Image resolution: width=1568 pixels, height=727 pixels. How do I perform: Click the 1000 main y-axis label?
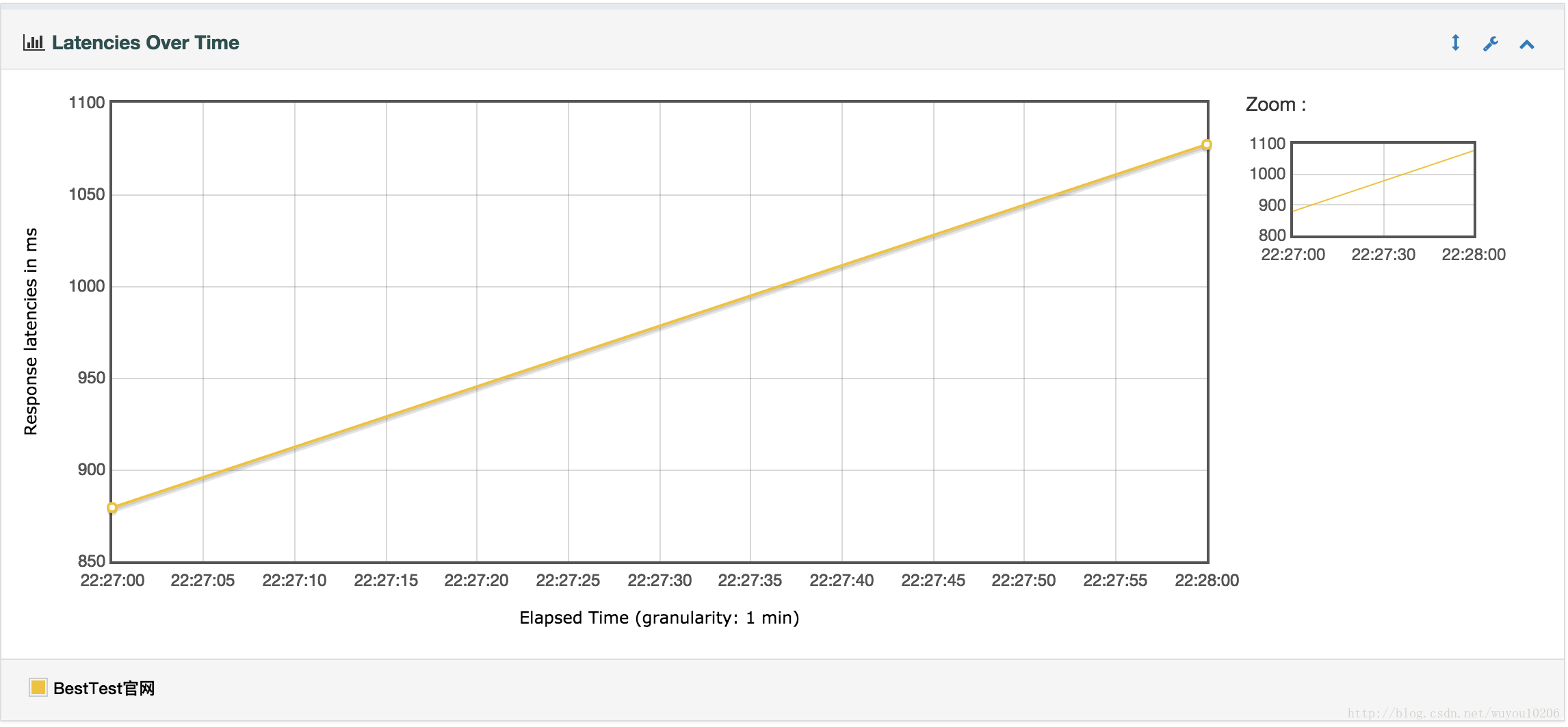click(x=87, y=286)
